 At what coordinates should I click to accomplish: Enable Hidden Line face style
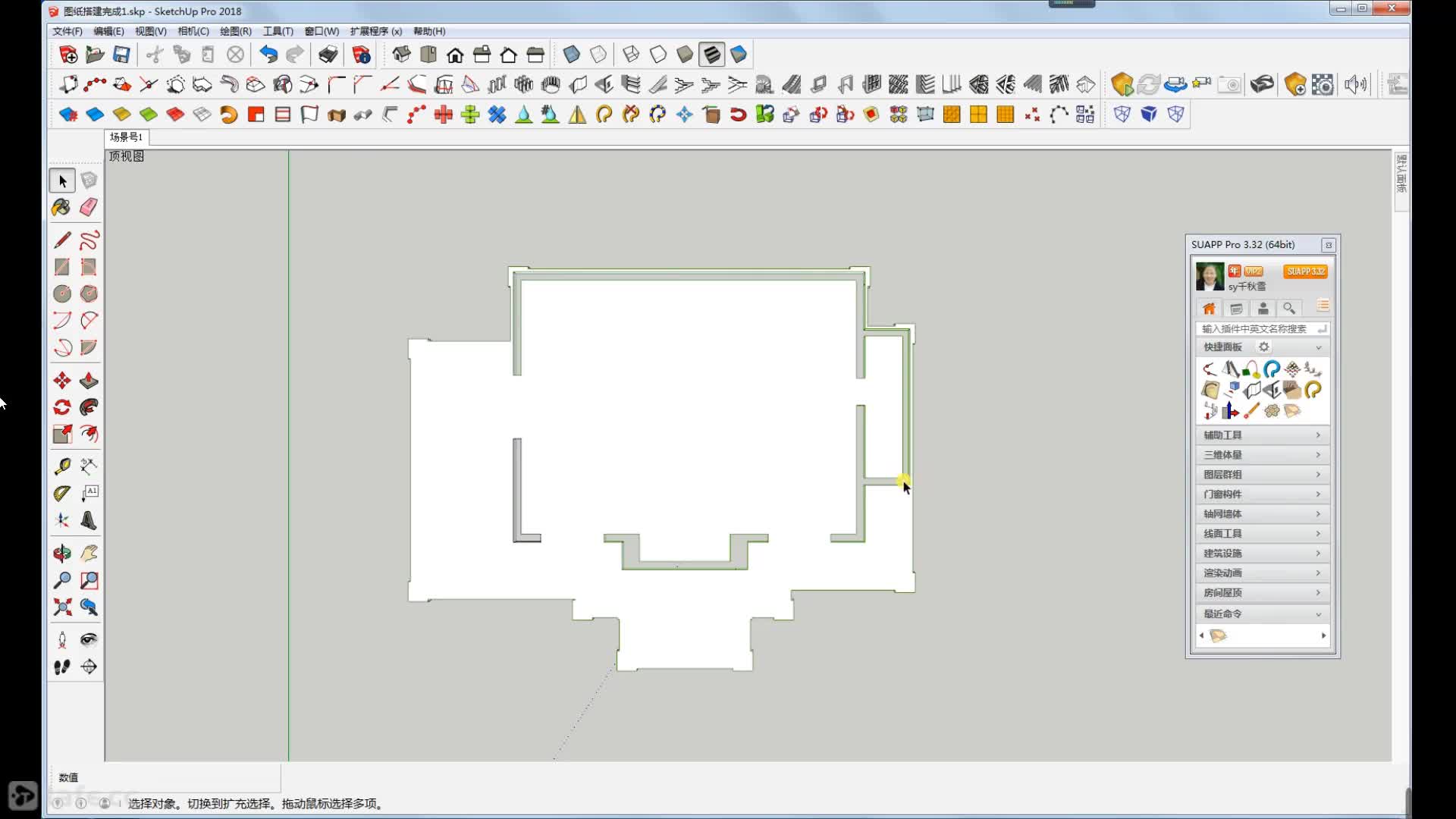tap(658, 55)
